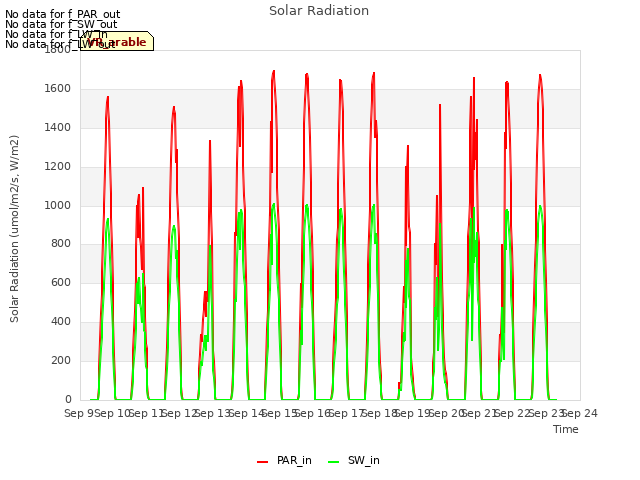640x480 pixels.
Task: Click the Sep 18 x-axis tick label
Action: coord(380,413)
